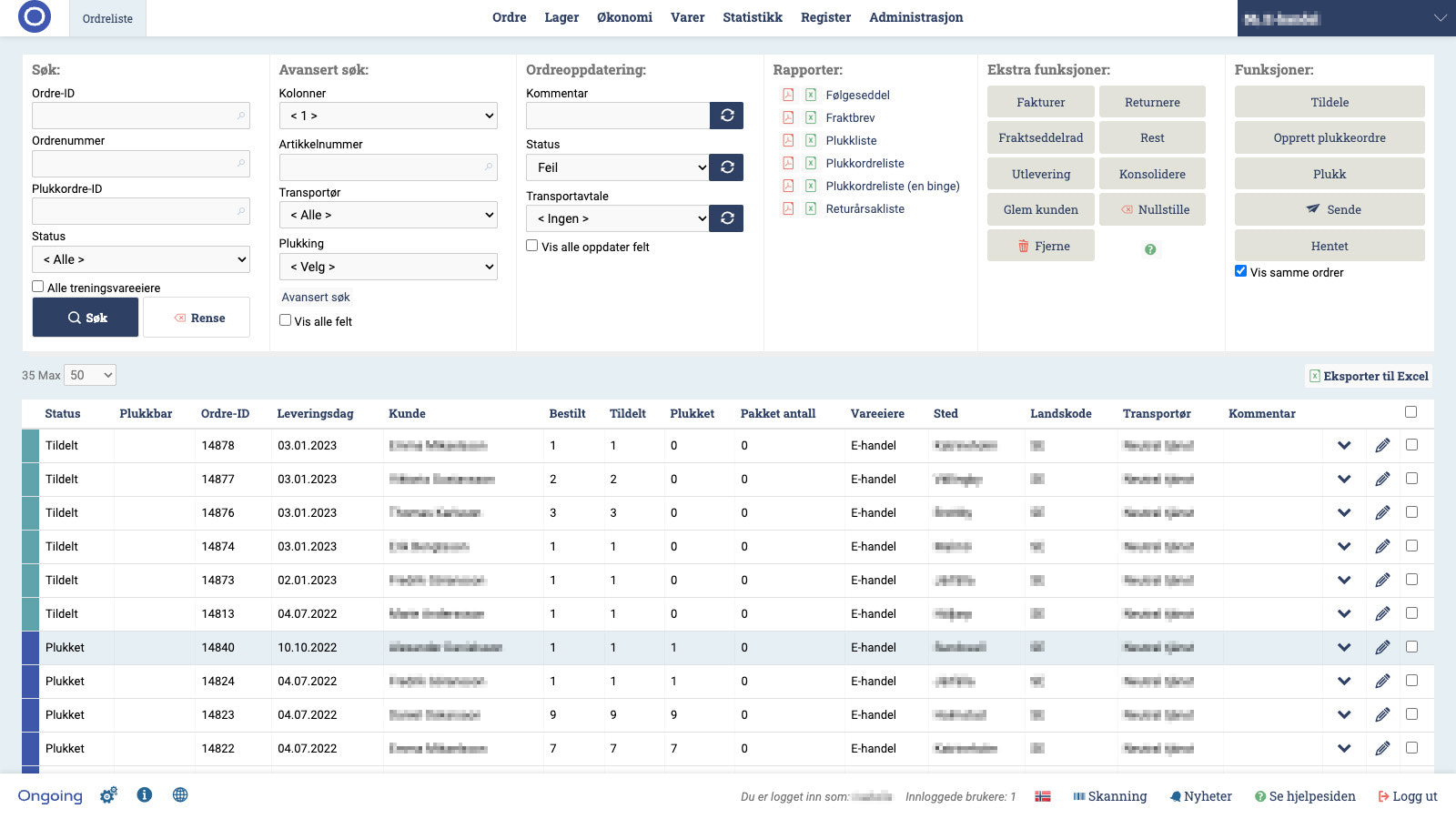Open Transportavtale dropdown
The width and height of the screenshot is (1456, 819).
tap(618, 218)
